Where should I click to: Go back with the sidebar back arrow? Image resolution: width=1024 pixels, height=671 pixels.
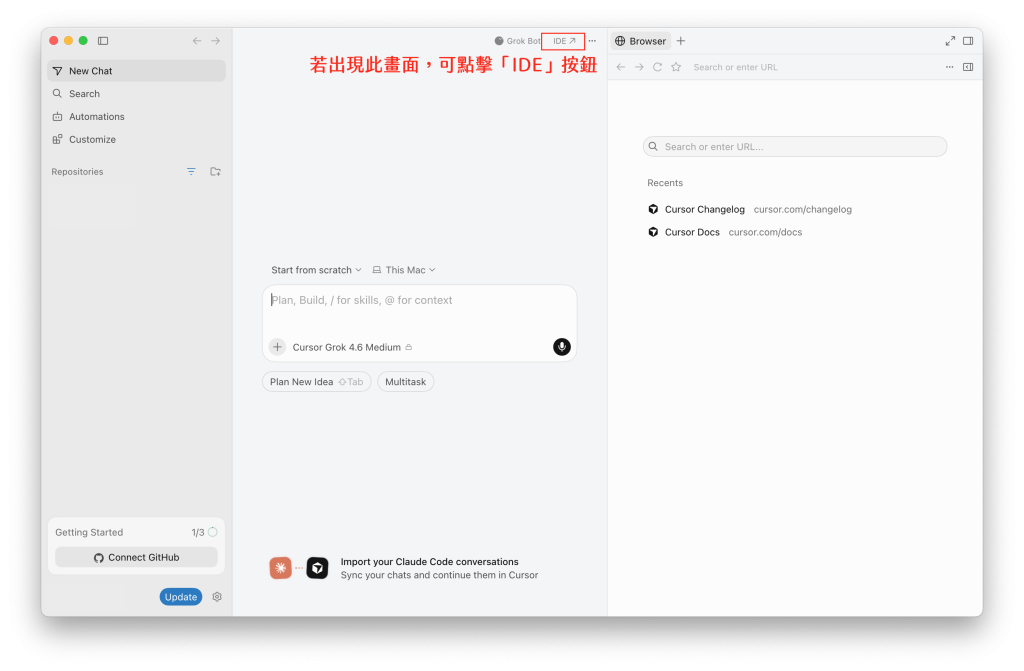coord(197,41)
